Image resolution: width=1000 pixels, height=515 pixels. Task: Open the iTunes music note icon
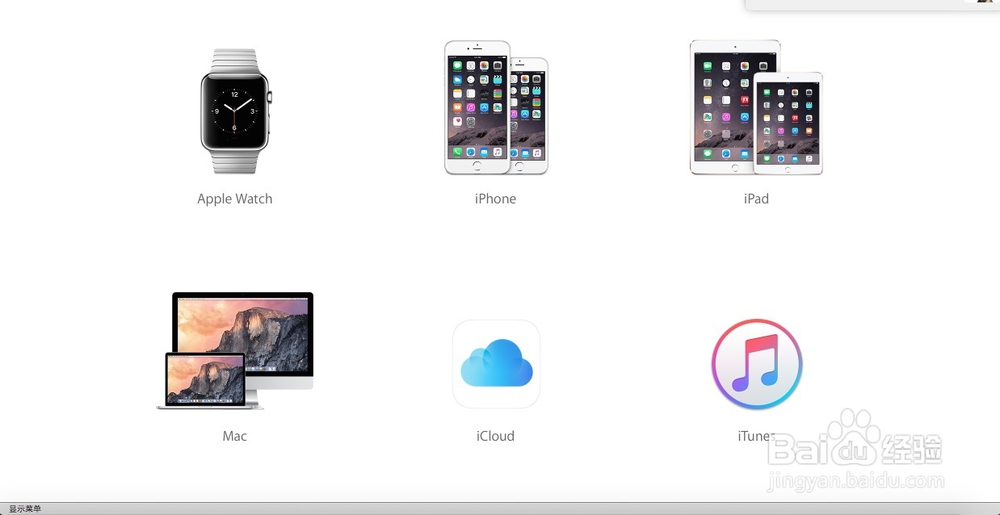[757, 364]
